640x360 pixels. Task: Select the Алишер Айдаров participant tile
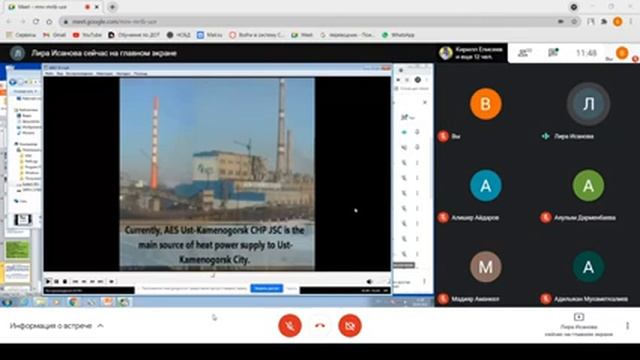pos(485,193)
